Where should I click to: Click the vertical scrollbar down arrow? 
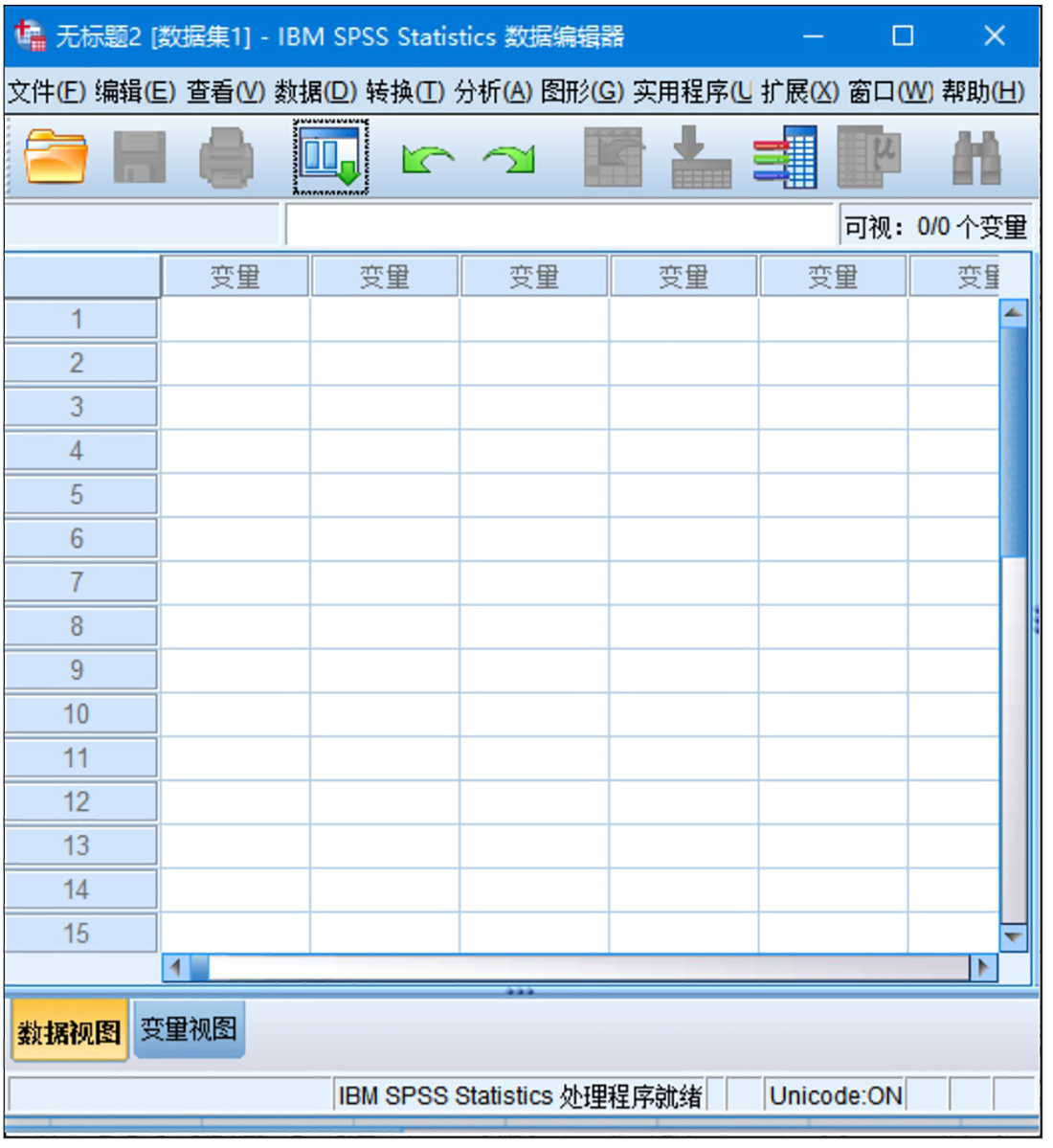point(1013,937)
